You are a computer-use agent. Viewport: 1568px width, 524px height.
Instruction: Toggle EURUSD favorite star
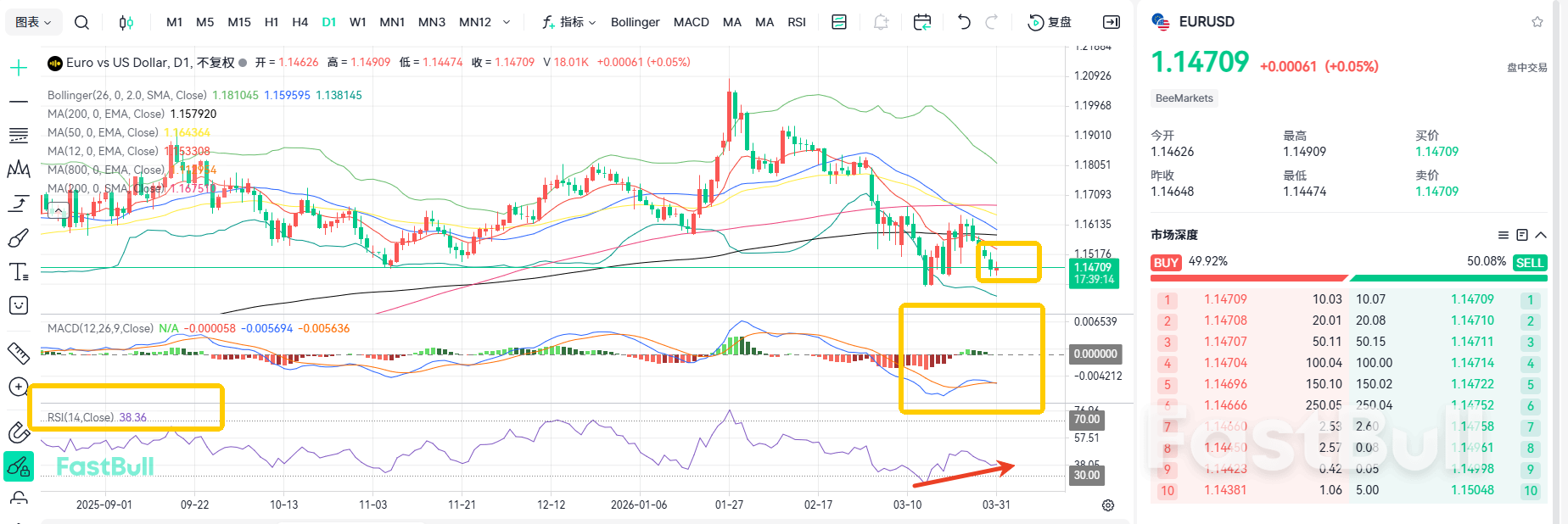point(1537,22)
